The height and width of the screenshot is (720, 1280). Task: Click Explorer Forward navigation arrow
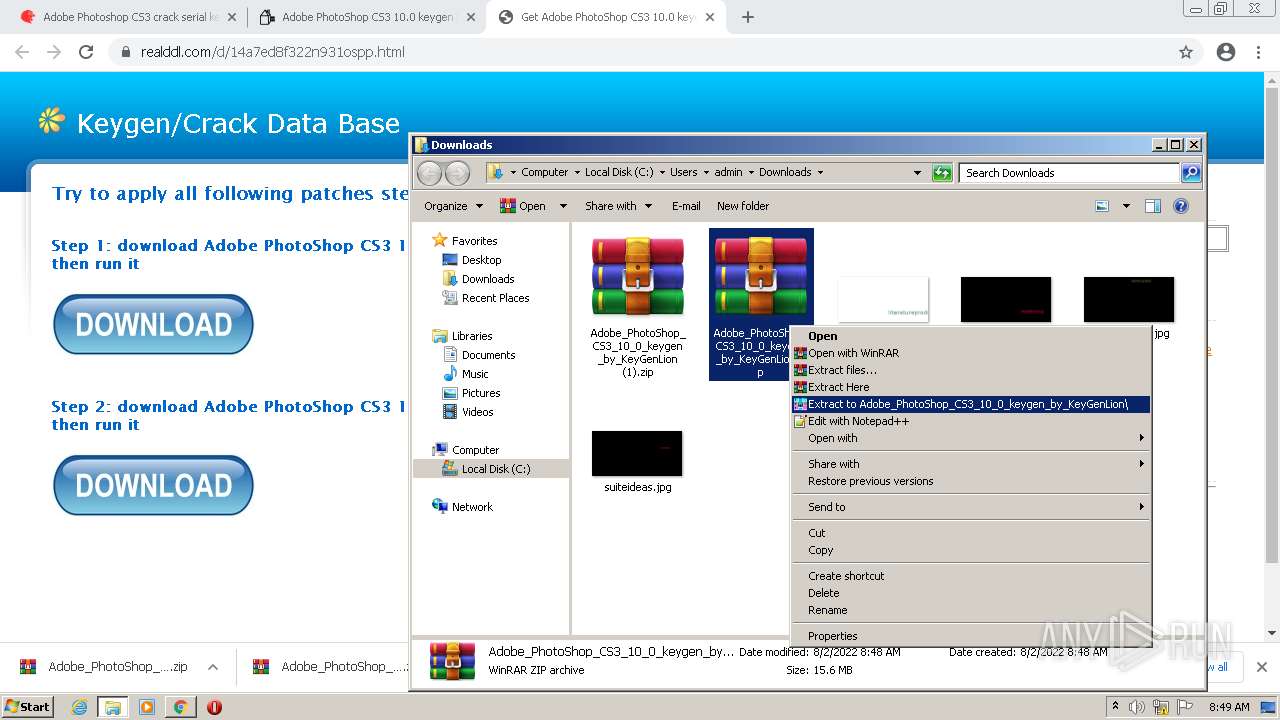pos(457,172)
